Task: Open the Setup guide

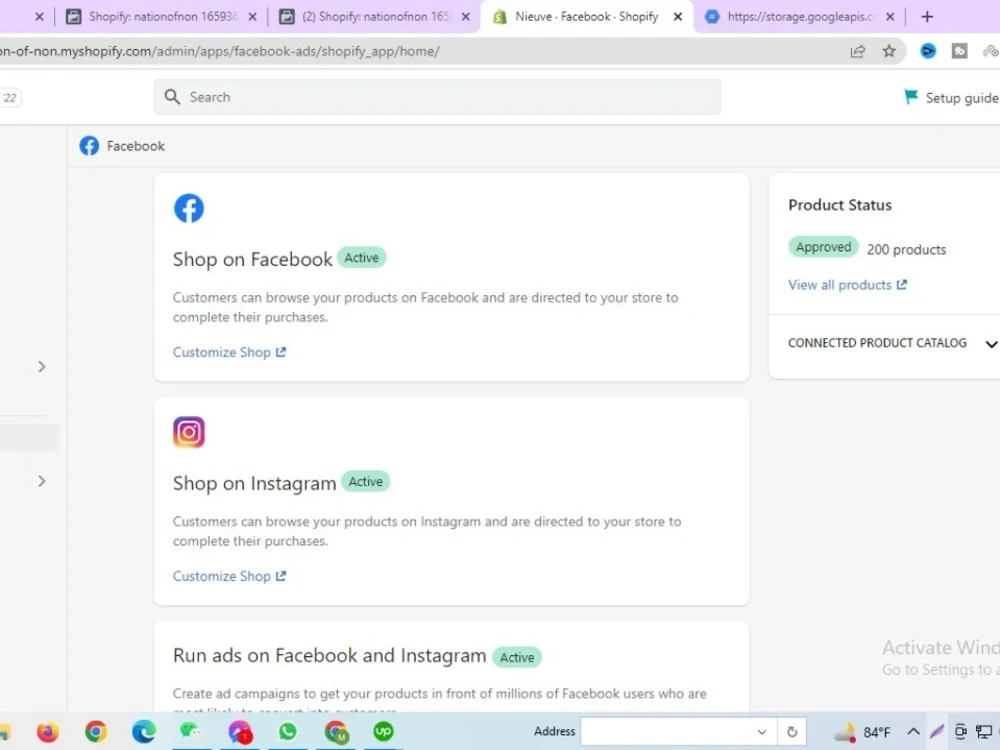Action: pos(951,98)
